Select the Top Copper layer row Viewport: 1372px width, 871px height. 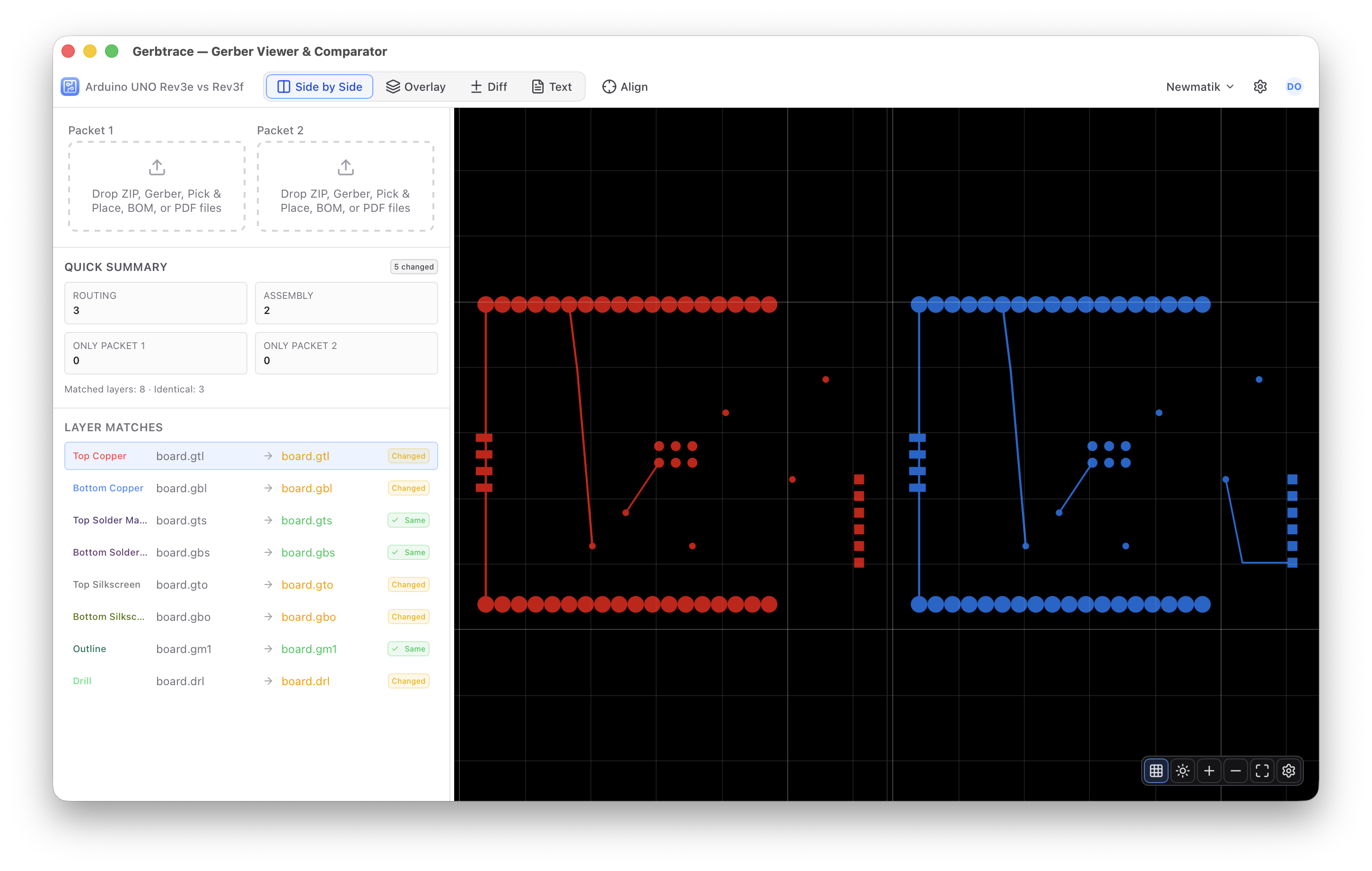(251, 456)
